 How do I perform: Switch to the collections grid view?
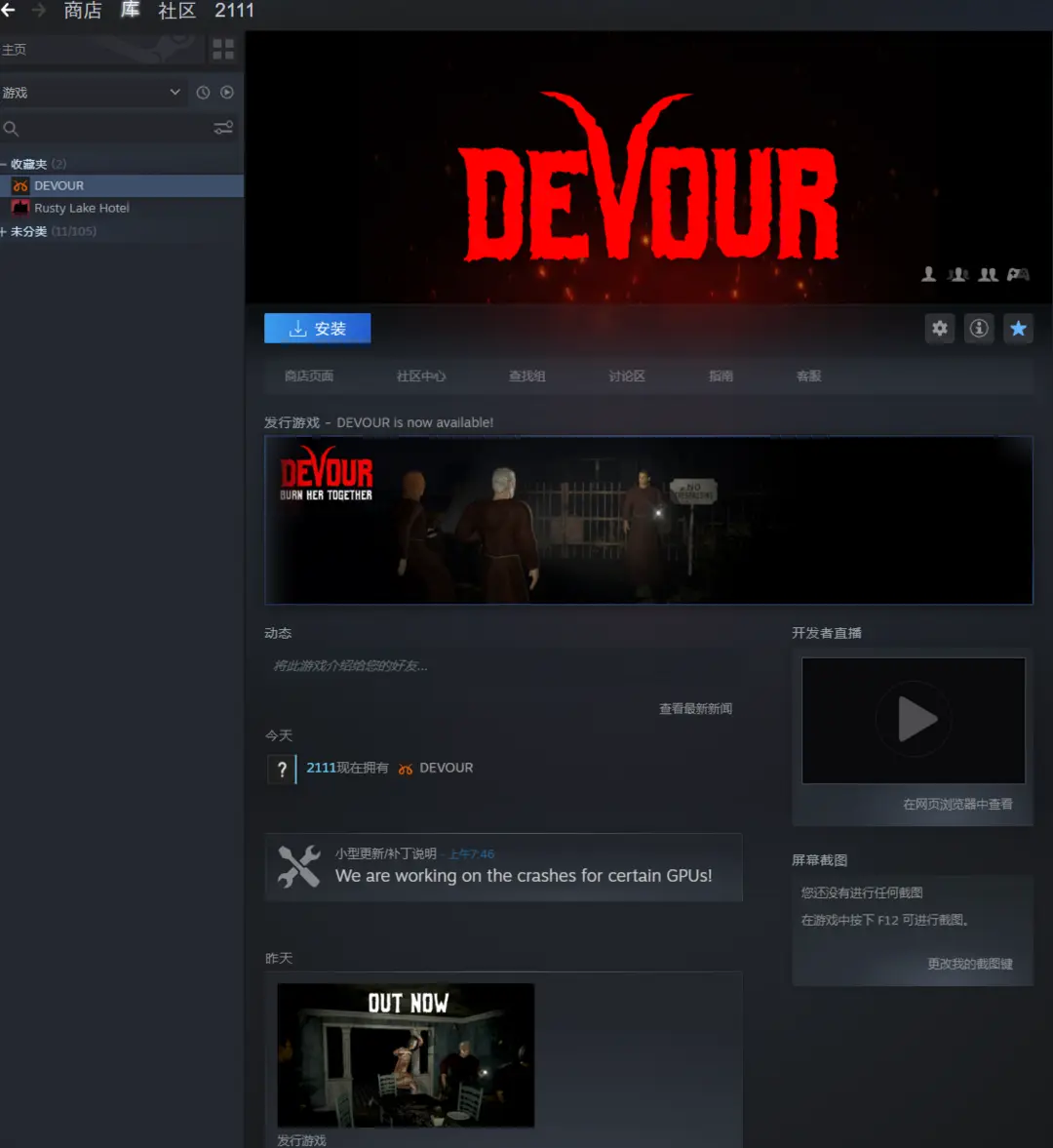(x=223, y=49)
